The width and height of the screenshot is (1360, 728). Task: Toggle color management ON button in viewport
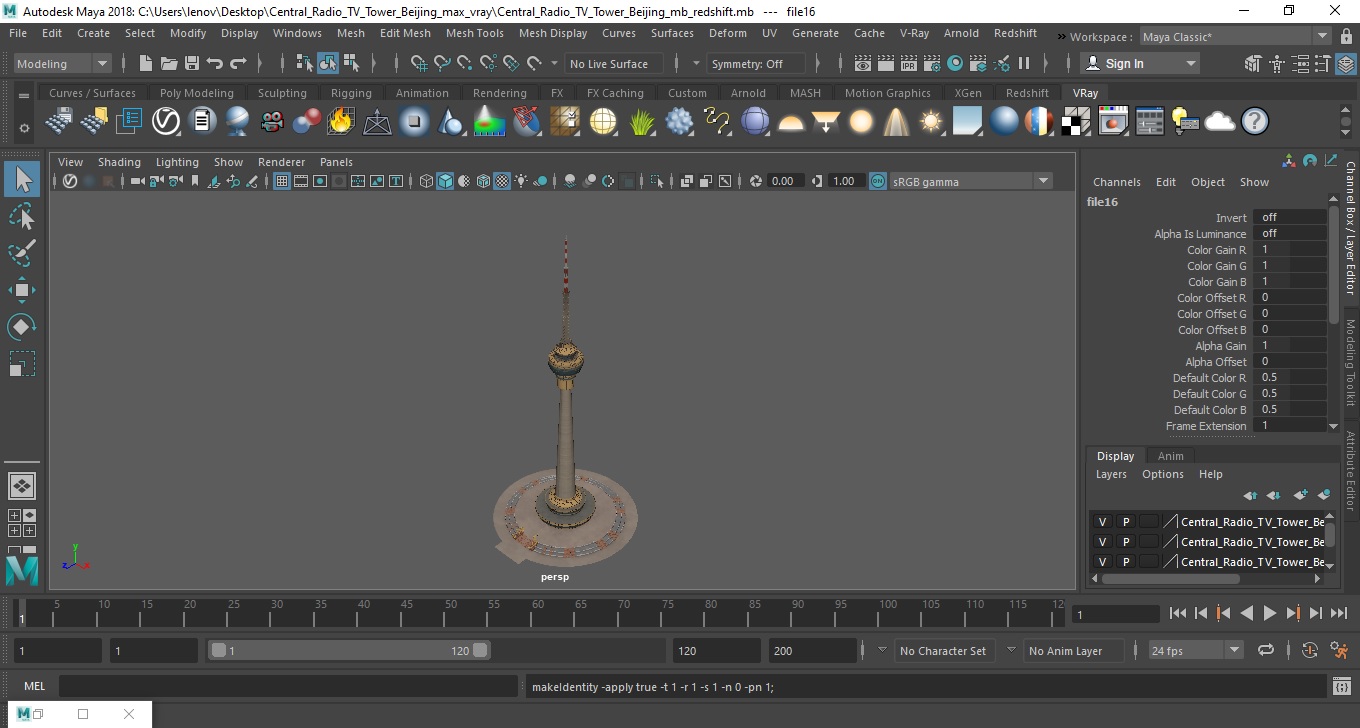pyautogui.click(x=877, y=181)
